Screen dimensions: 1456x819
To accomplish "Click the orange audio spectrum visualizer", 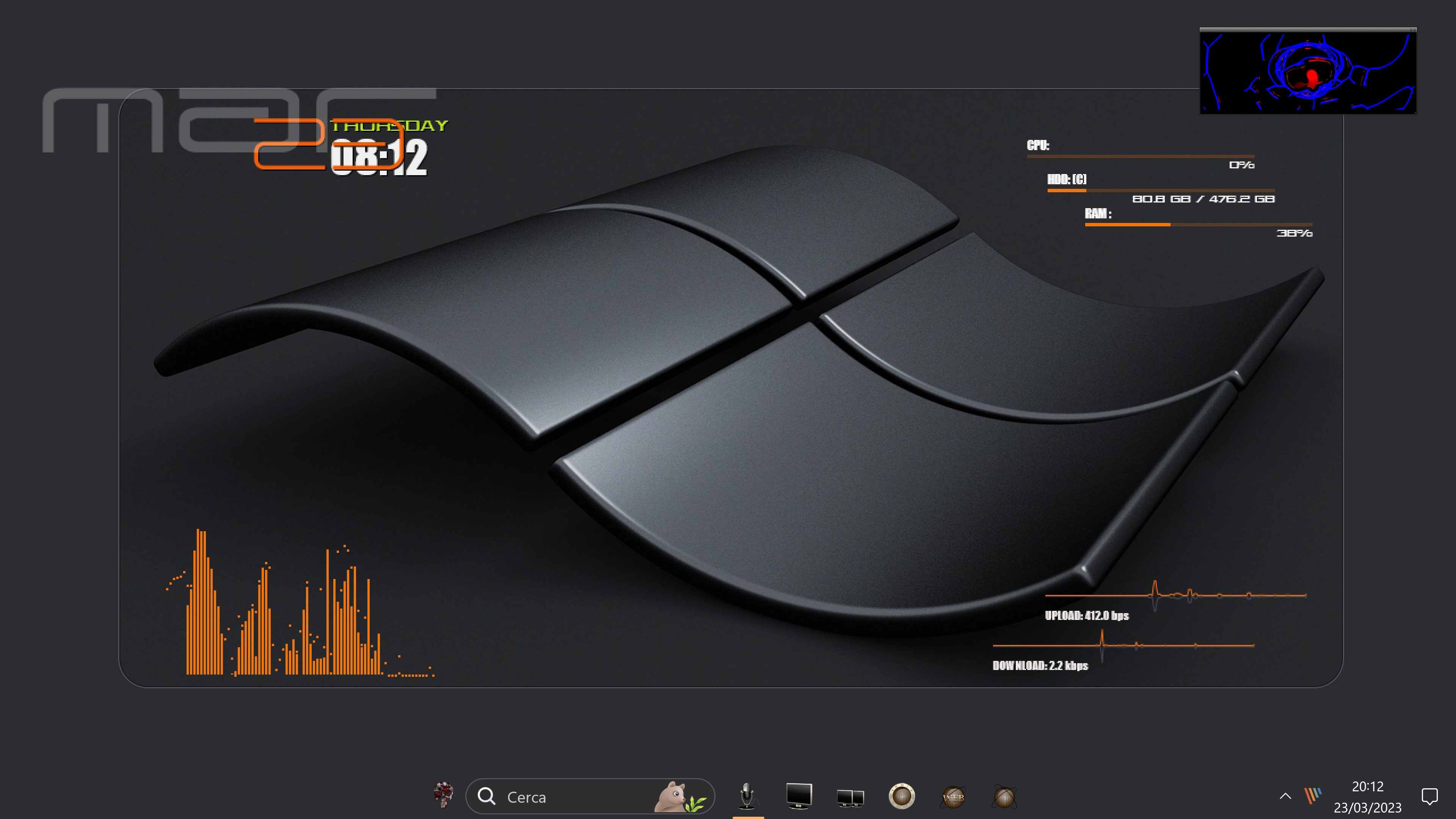I will coord(300,602).
